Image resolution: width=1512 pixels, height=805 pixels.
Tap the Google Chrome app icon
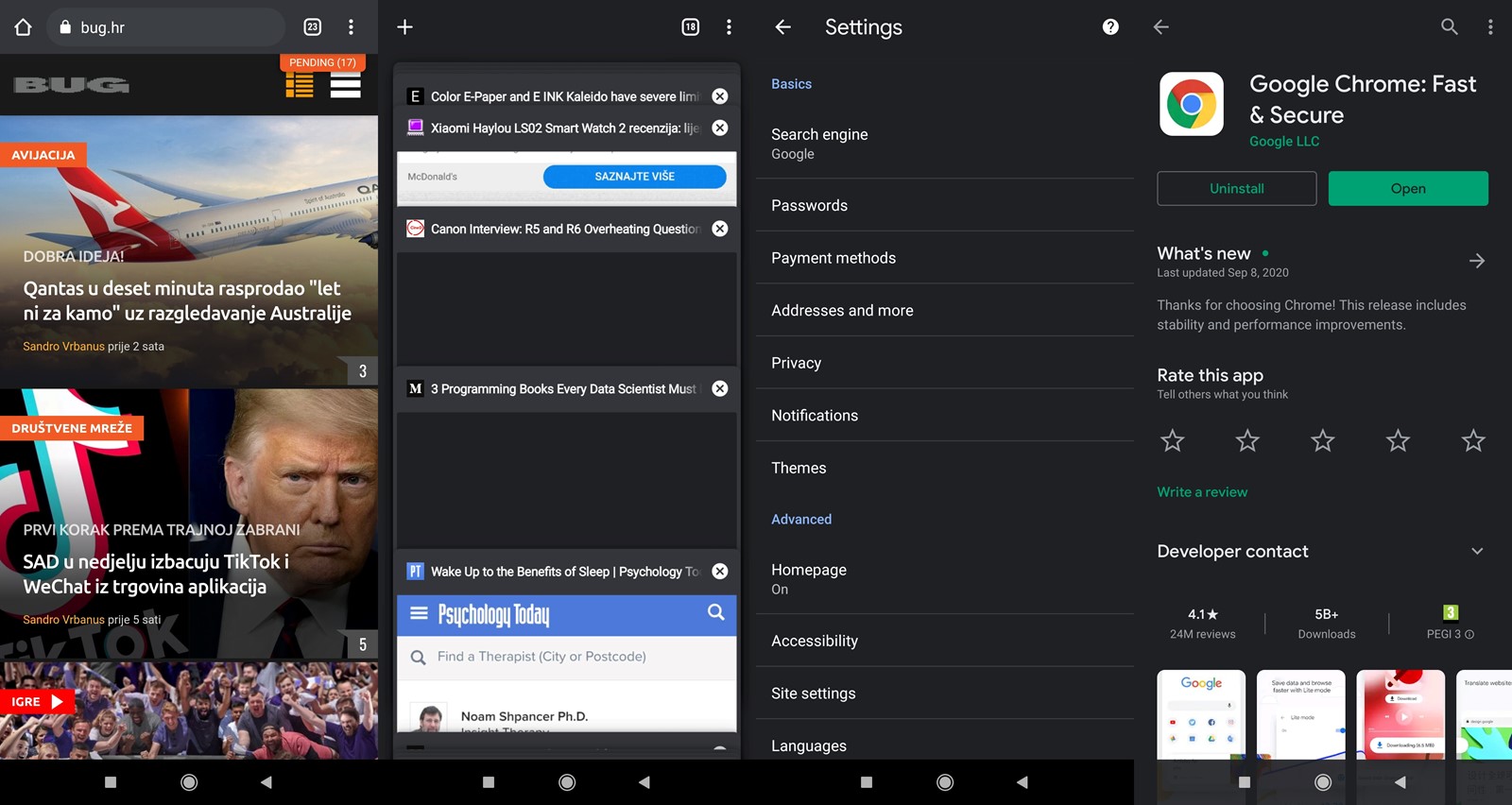(x=1192, y=104)
